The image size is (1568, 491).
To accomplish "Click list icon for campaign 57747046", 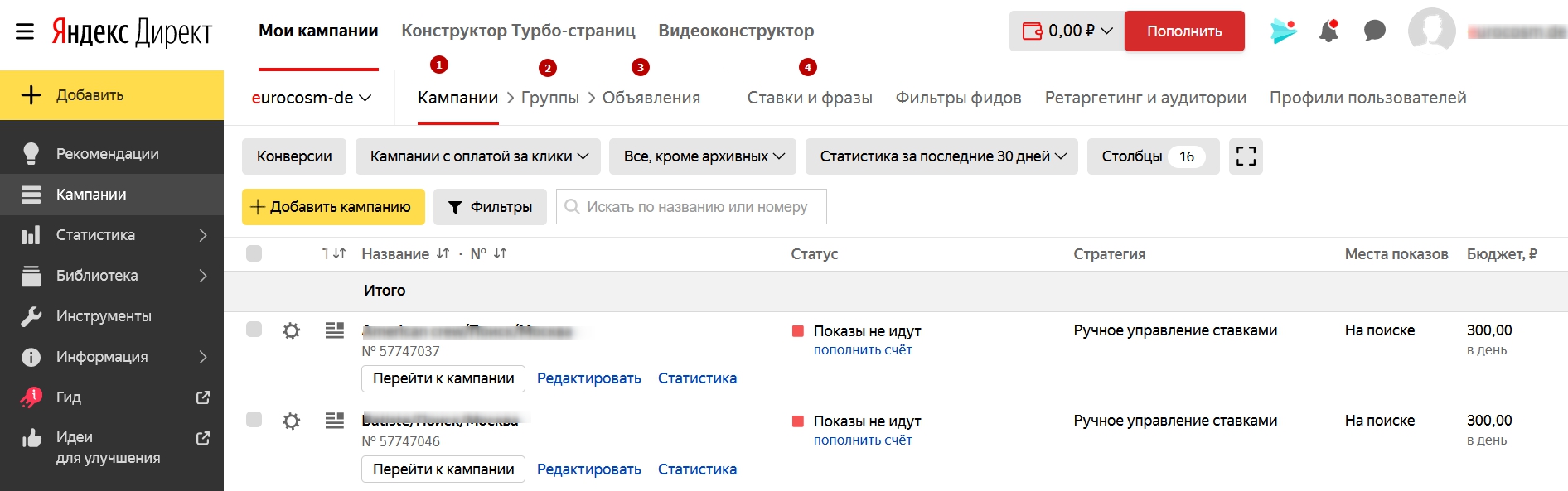I will pyautogui.click(x=335, y=421).
